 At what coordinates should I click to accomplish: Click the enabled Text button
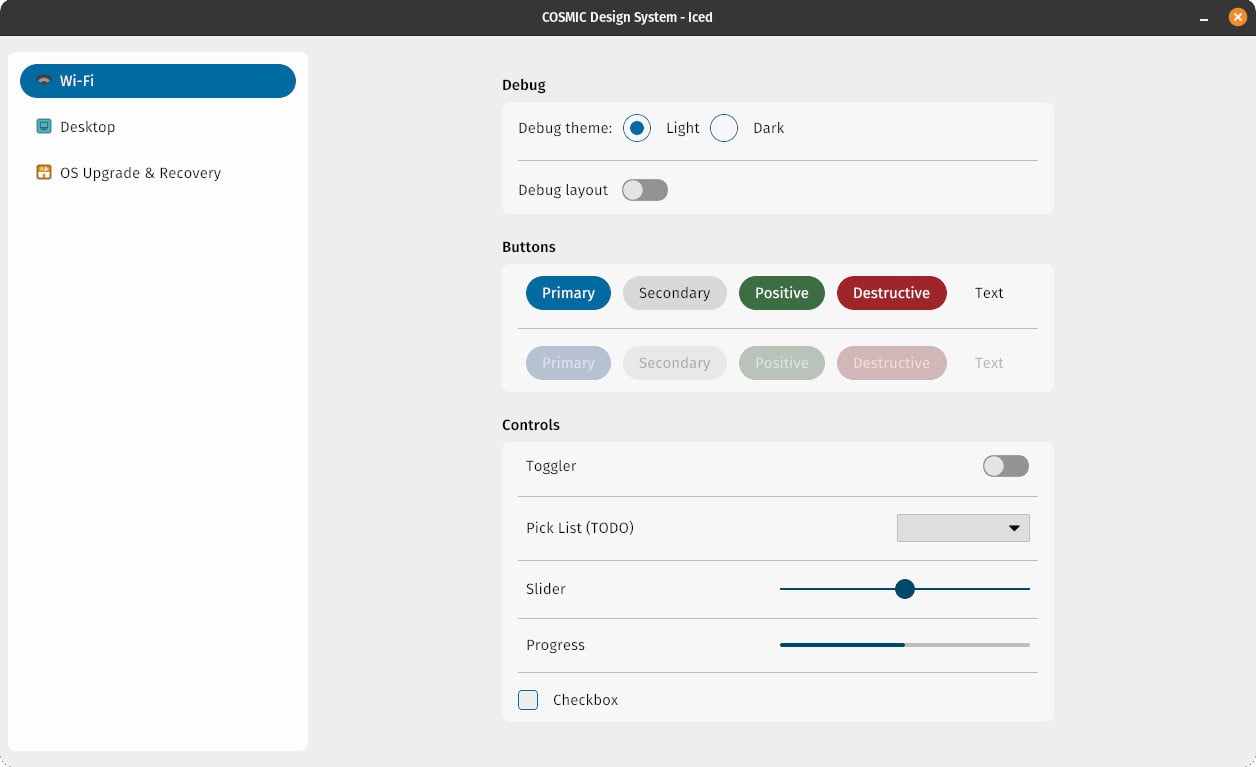coord(989,293)
